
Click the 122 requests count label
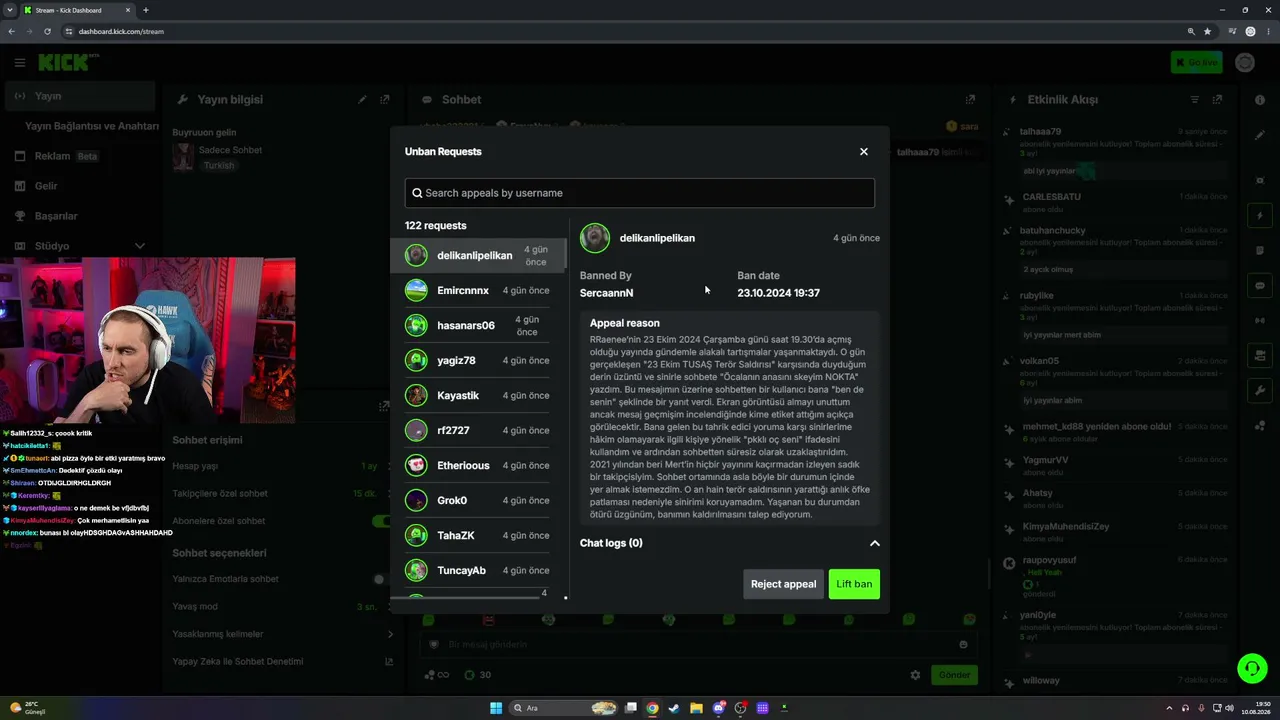pos(435,226)
